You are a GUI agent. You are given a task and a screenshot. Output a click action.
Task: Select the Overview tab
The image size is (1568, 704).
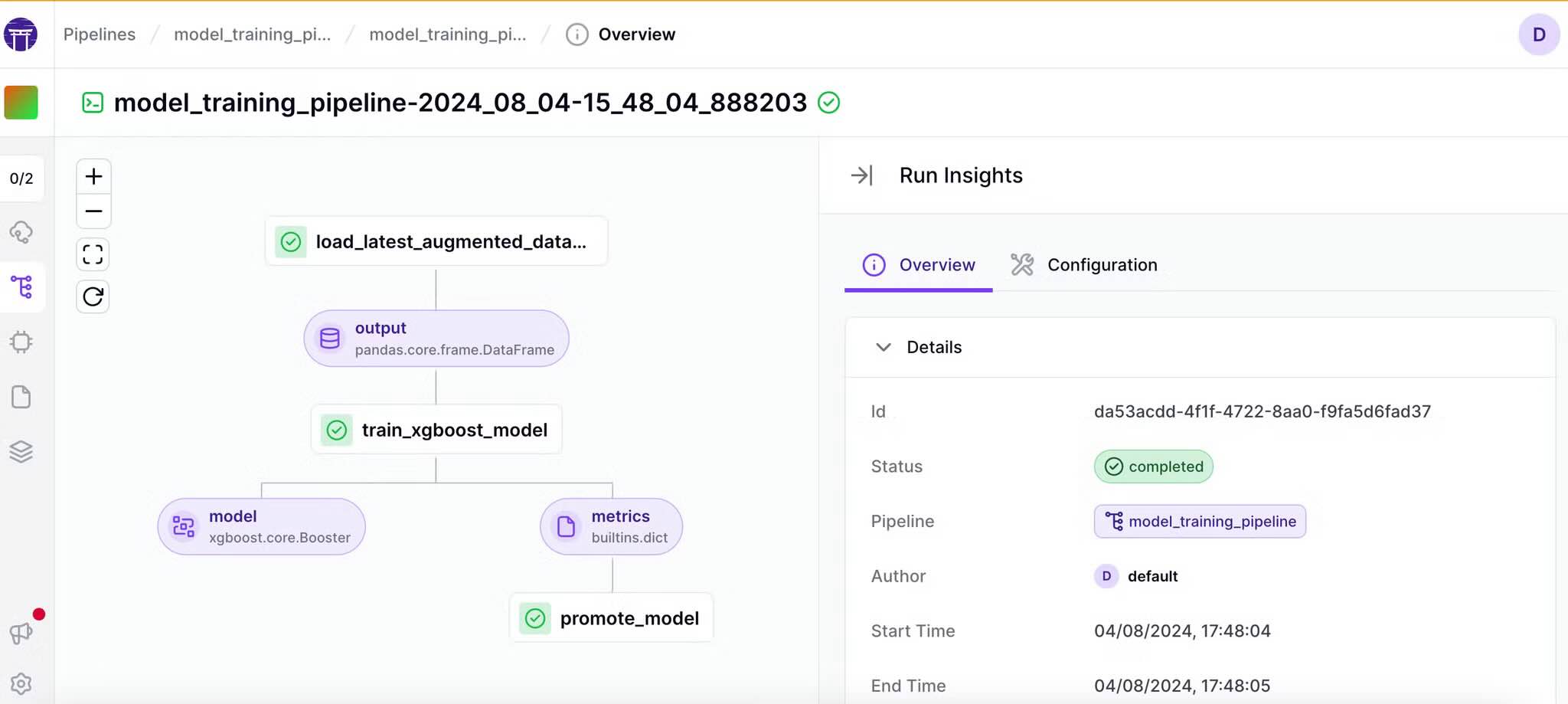point(919,265)
